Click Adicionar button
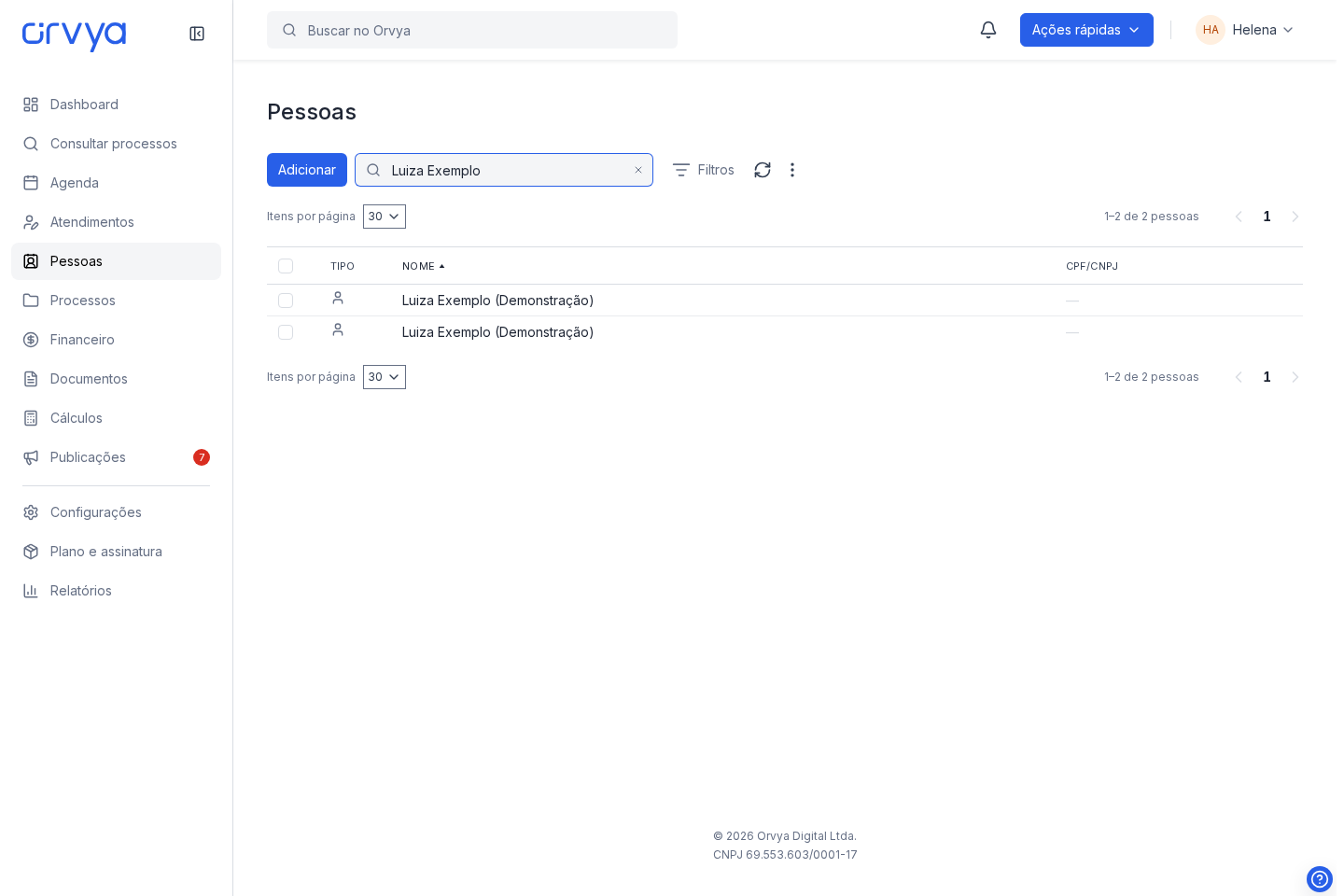This screenshot has width=1344, height=896. [x=307, y=170]
